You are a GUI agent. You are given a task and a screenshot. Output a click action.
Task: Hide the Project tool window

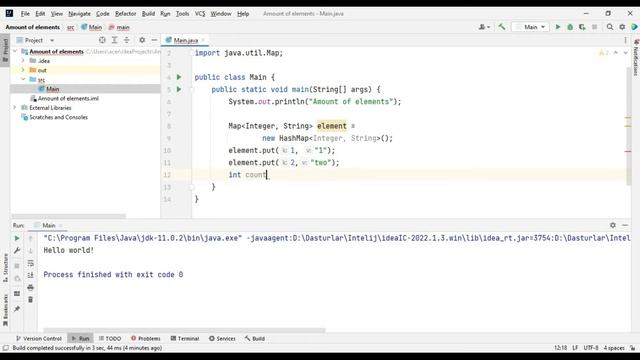pyautogui.click(x=154, y=40)
